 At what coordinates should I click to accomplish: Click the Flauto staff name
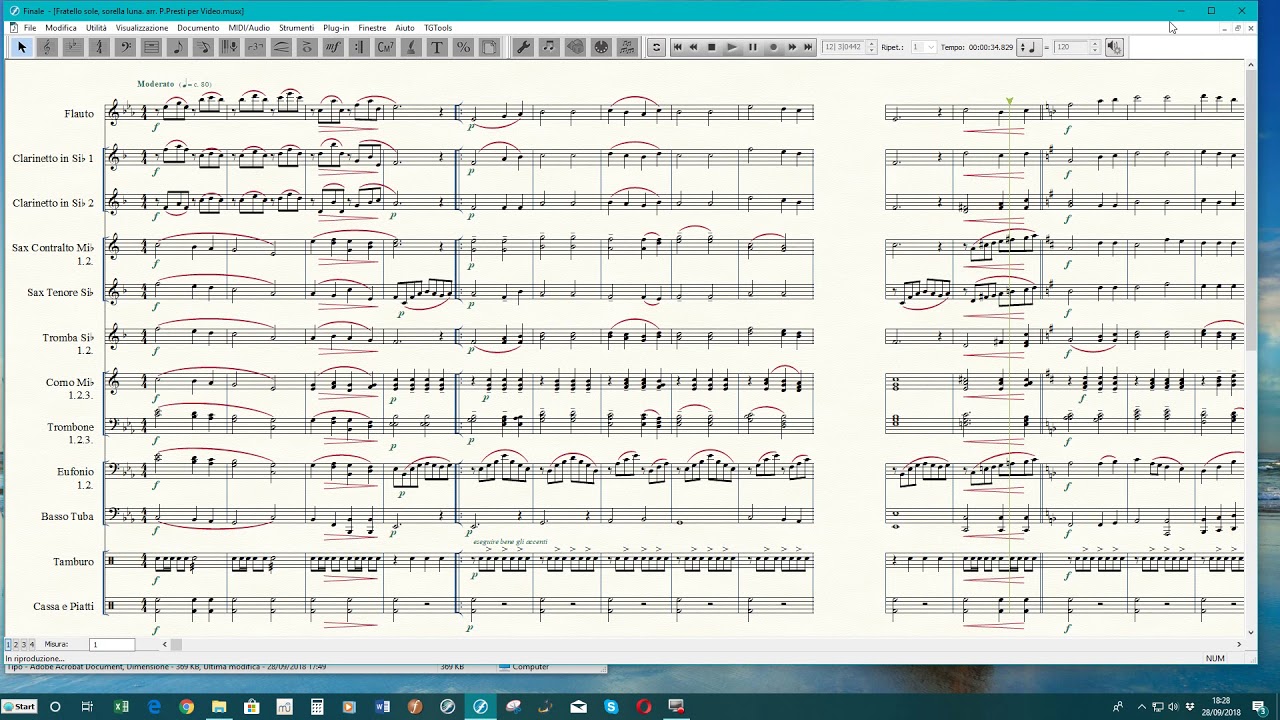[79, 114]
